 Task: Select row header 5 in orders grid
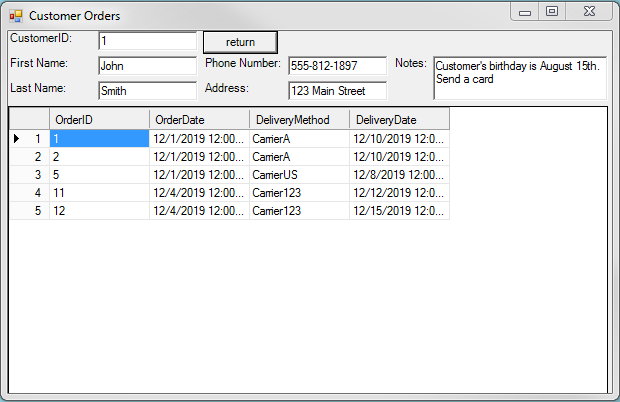tap(30, 211)
